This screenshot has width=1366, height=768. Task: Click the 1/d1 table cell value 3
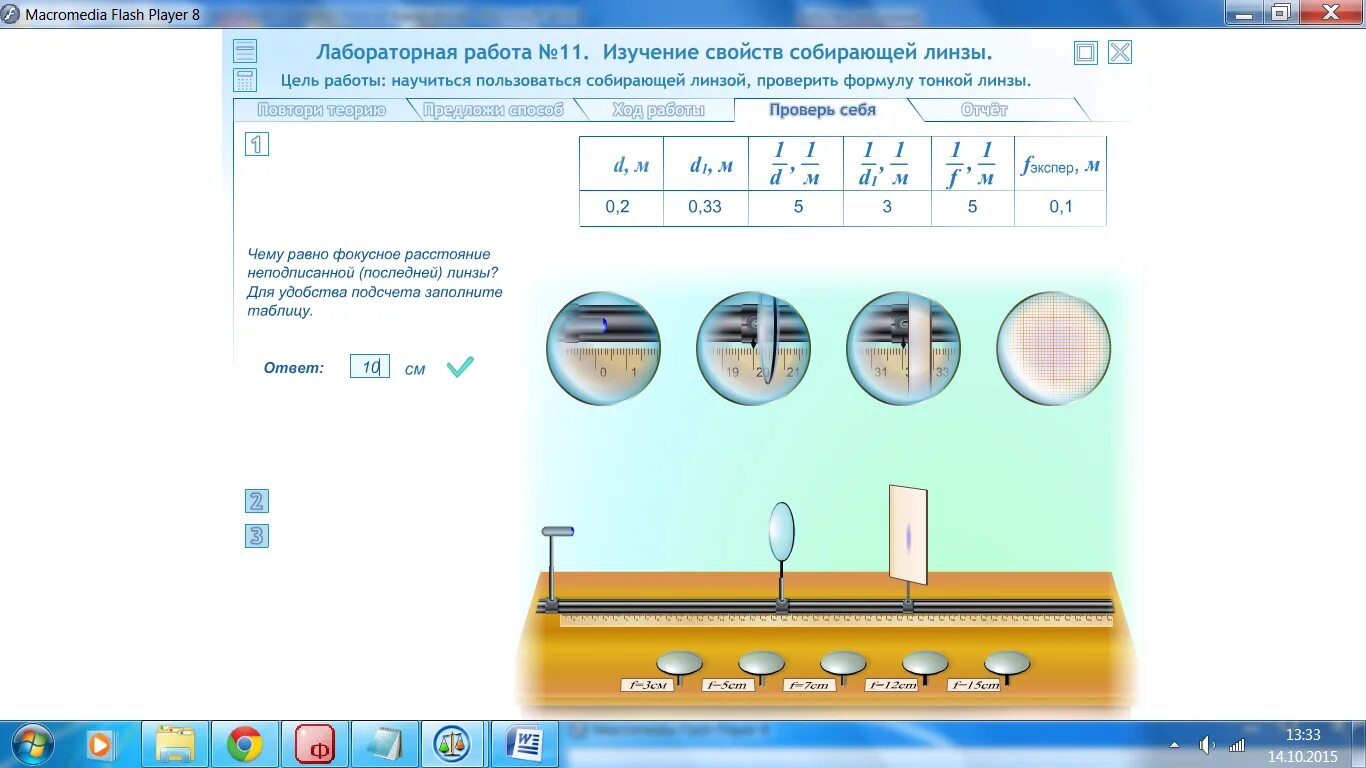click(x=887, y=207)
